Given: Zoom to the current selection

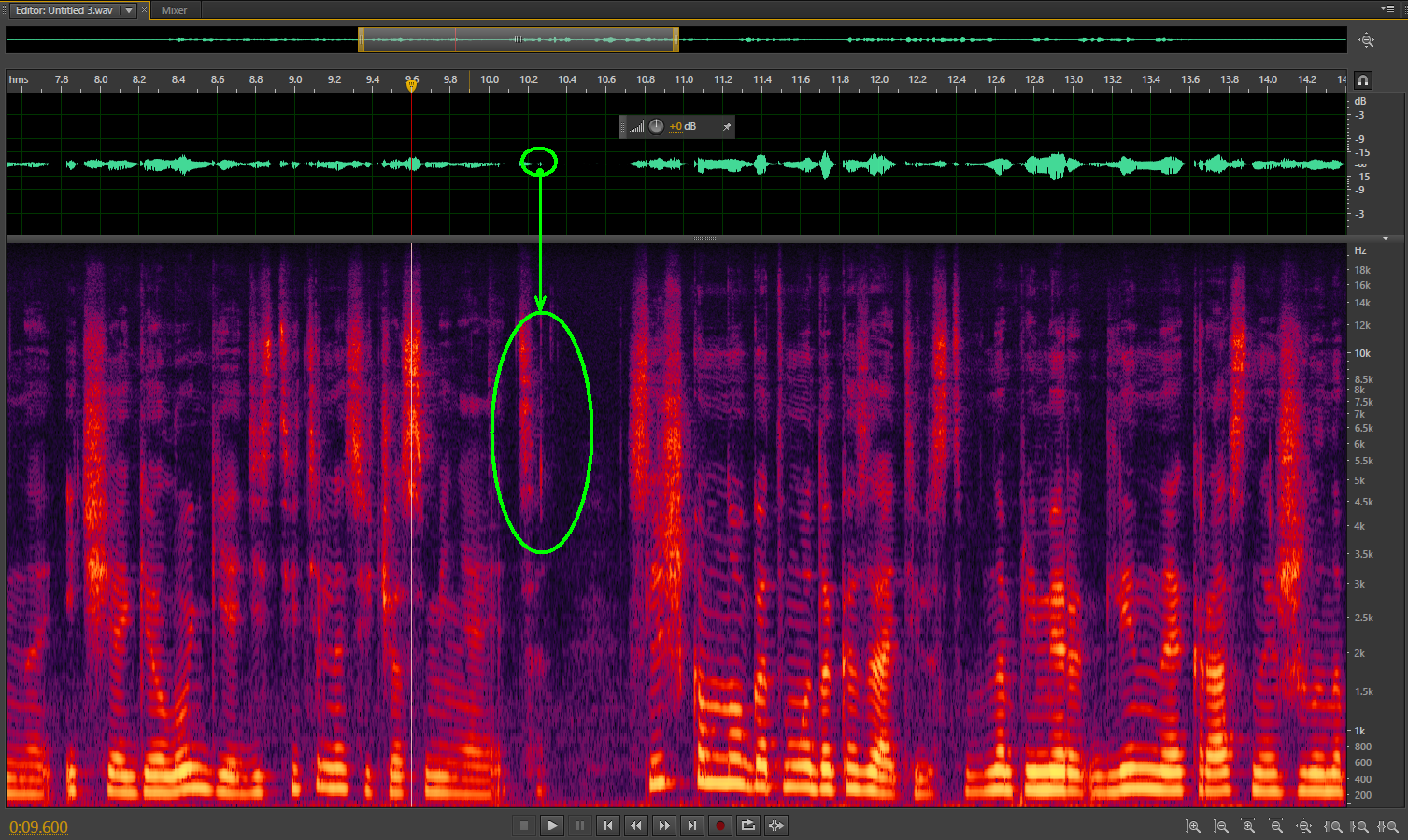Looking at the screenshot, I should pos(1387,826).
